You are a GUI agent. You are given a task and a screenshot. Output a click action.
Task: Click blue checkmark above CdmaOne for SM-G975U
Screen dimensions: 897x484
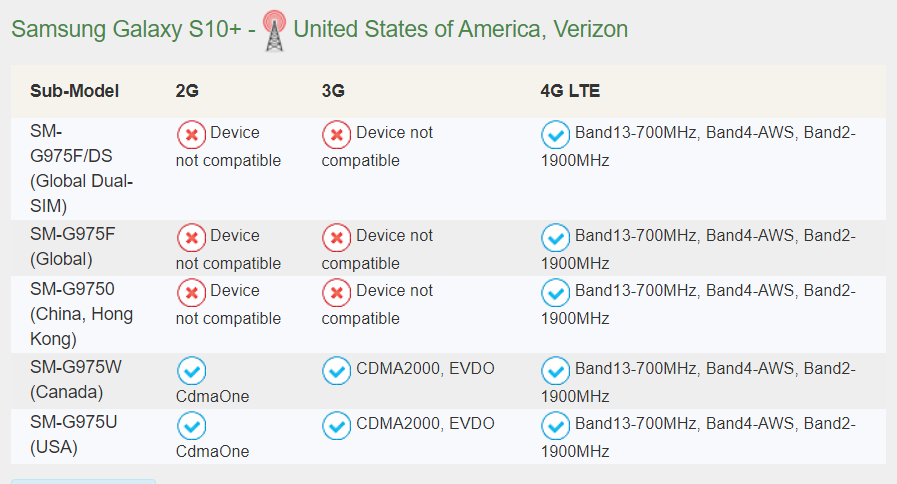tap(192, 426)
